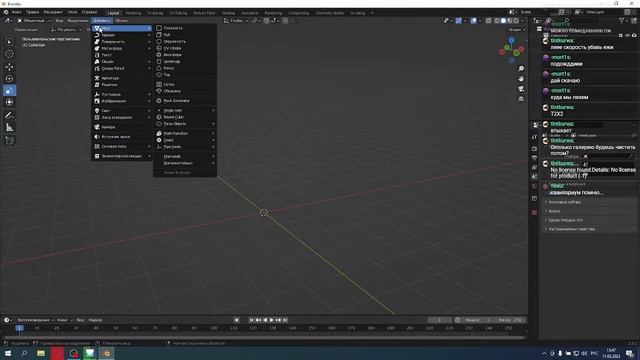Toggle auto keying record button
The width and height of the screenshot is (640, 360).
point(236,320)
